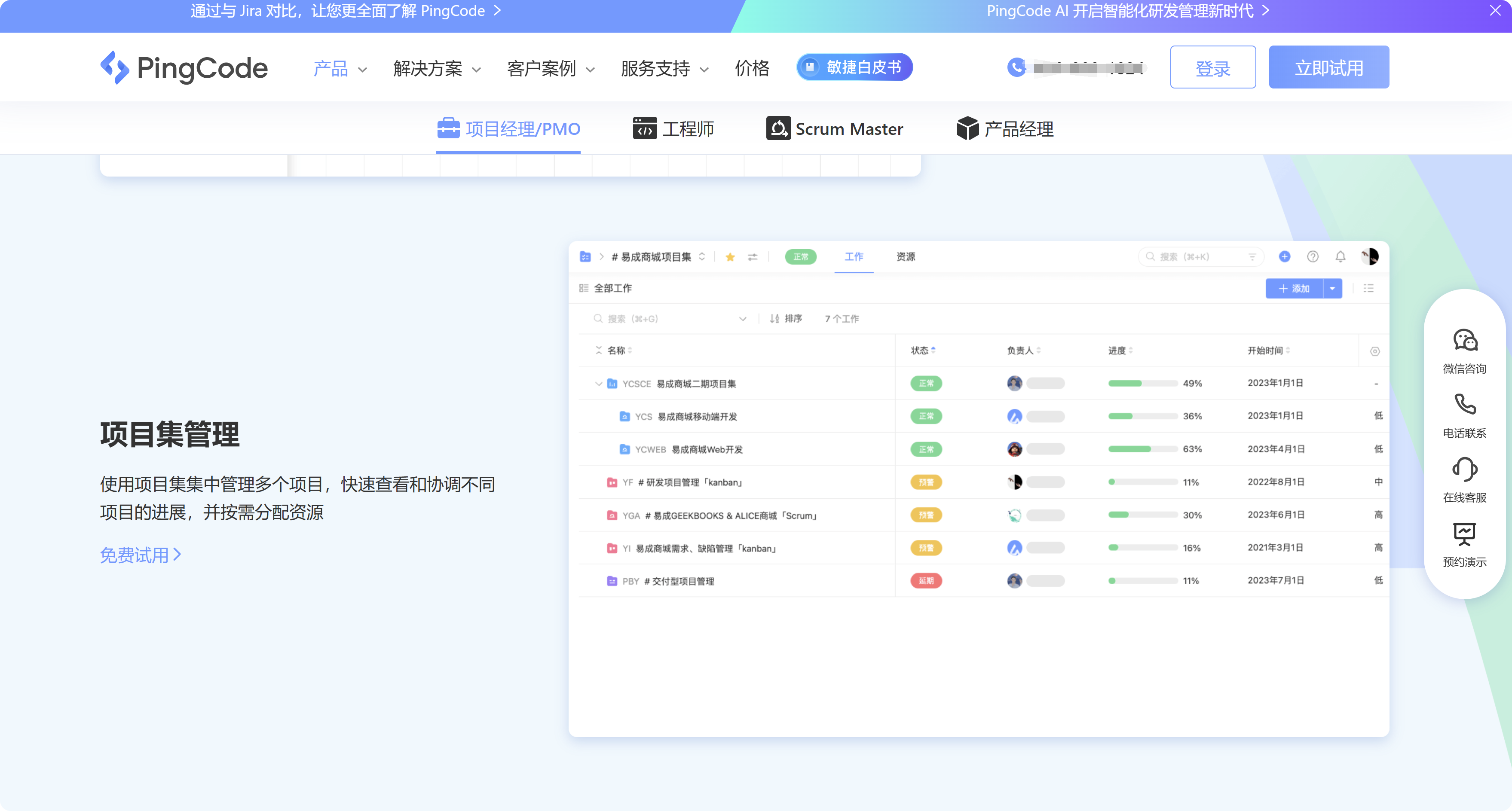Open the notification bell in the app header
1512x811 pixels.
click(x=1341, y=256)
